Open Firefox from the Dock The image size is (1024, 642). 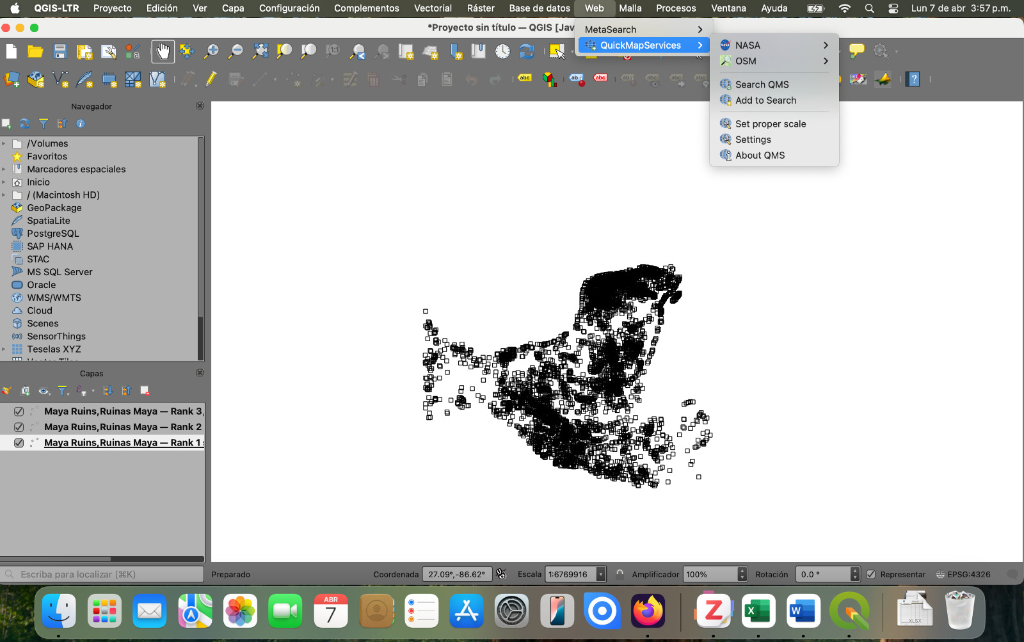[x=647, y=611]
